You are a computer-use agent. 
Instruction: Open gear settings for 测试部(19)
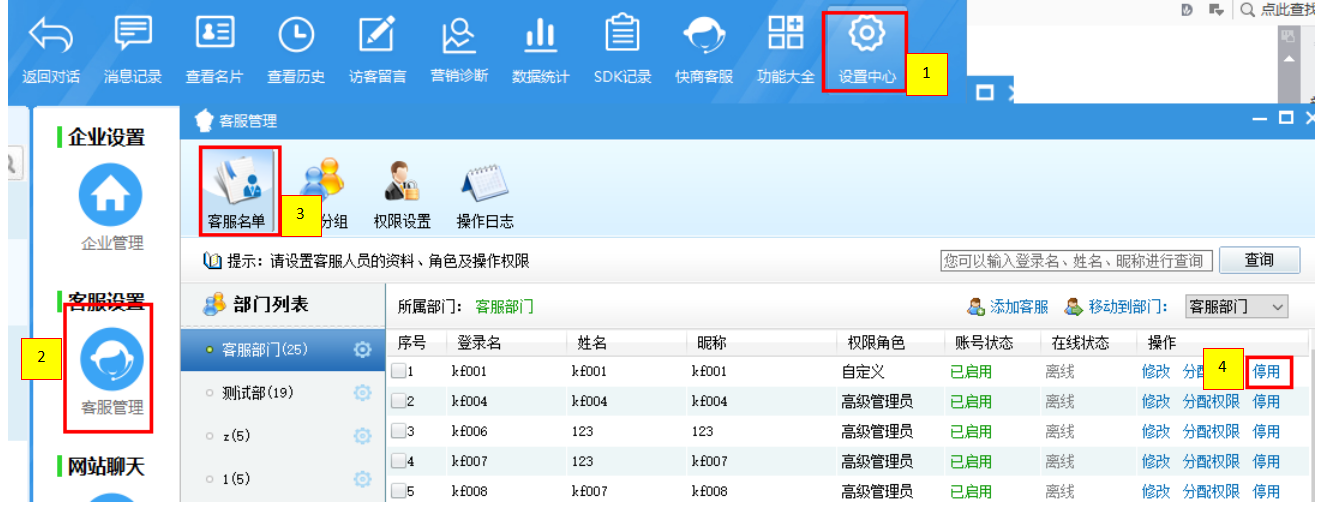pos(363,393)
